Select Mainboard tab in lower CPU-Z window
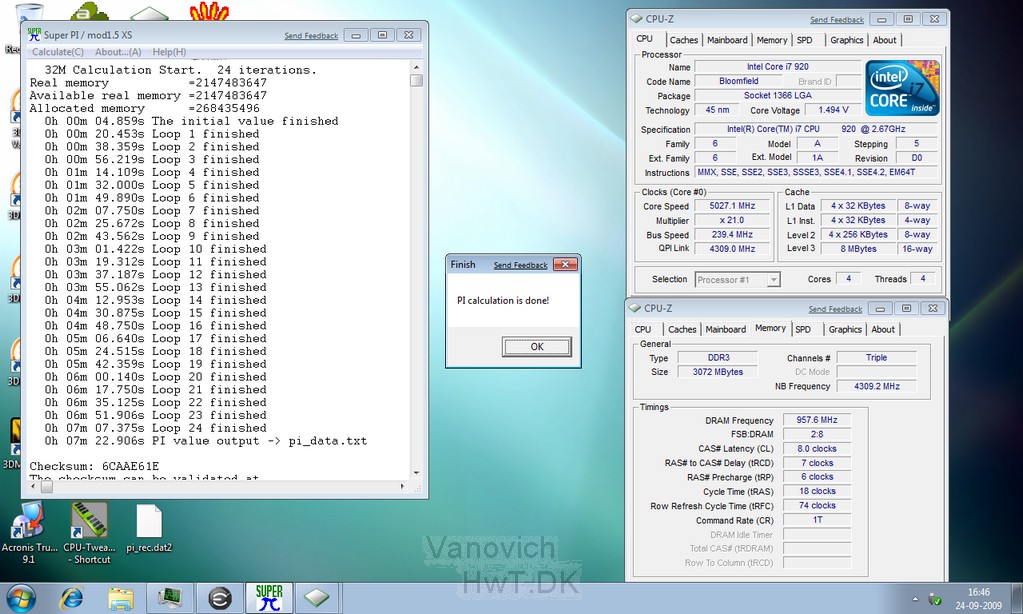This screenshot has width=1023, height=614. click(725, 330)
